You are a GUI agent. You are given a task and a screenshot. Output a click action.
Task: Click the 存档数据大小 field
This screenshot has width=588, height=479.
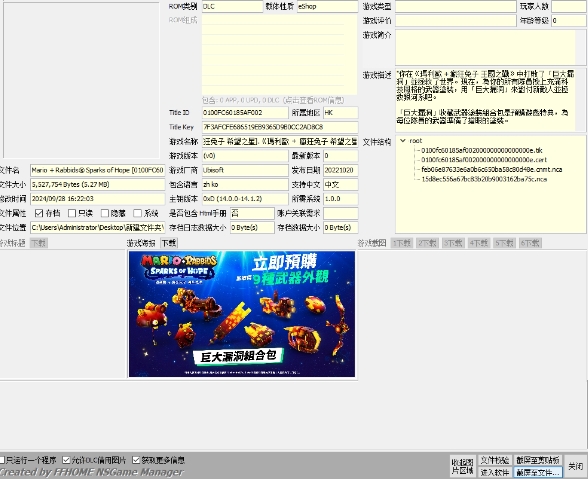click(x=340, y=227)
